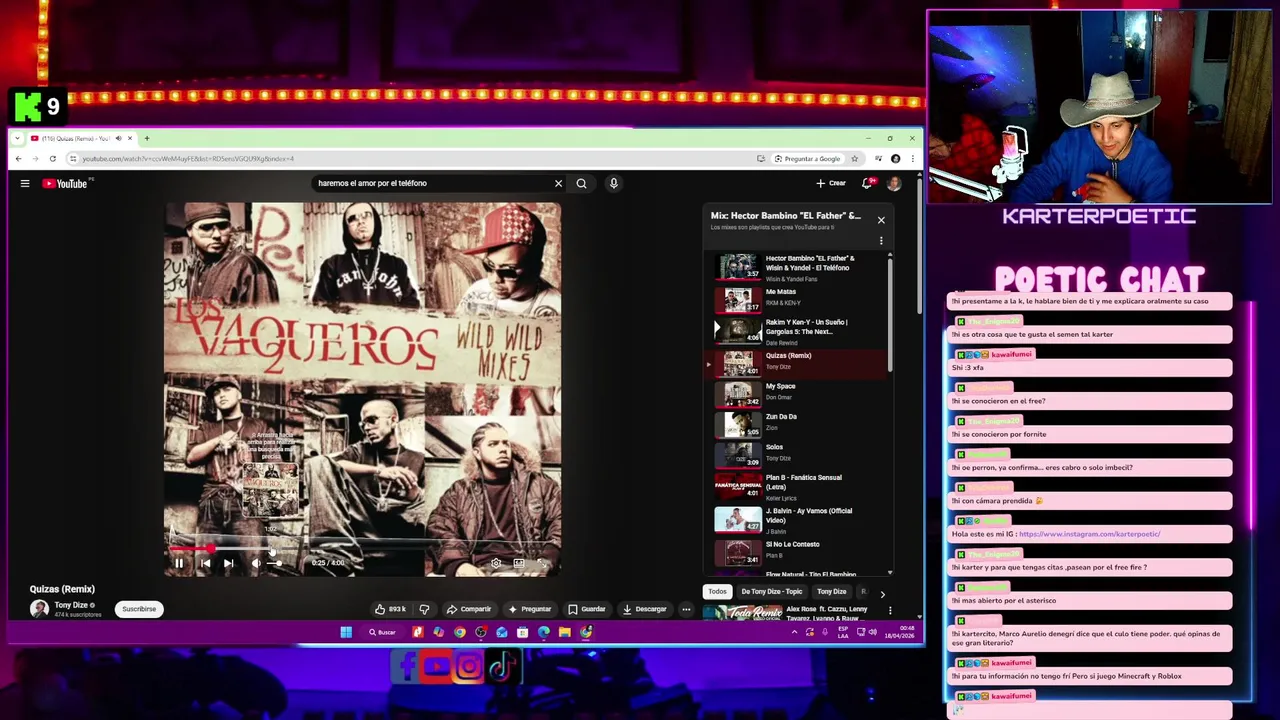Select De Tony Dize - Topic chip
Viewport: 1280px width, 720px height.
[771, 591]
